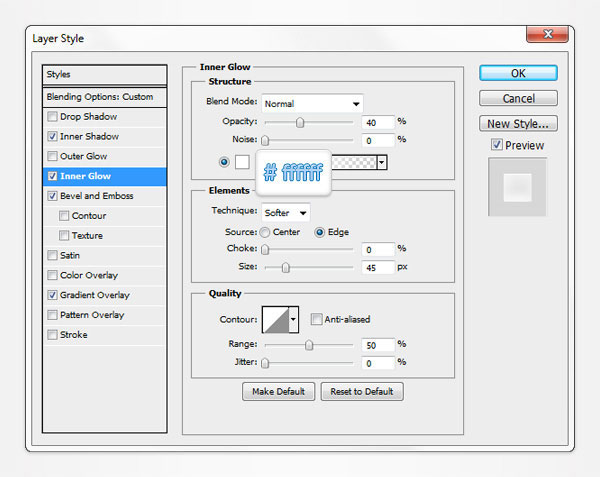Click the Contour shape thumbnail
Viewport: 600px width, 477px height.
276,319
